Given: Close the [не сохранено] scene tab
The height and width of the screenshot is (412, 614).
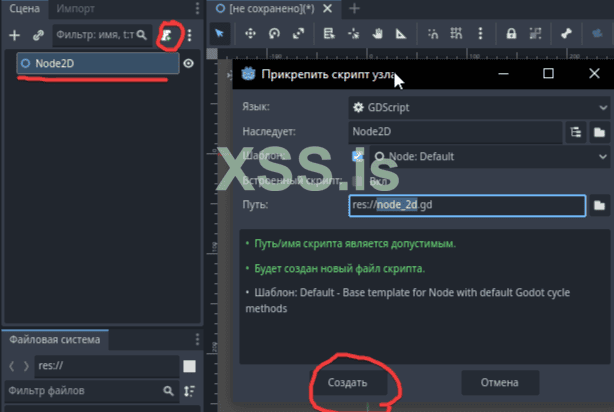Looking at the screenshot, I should click(x=327, y=8).
